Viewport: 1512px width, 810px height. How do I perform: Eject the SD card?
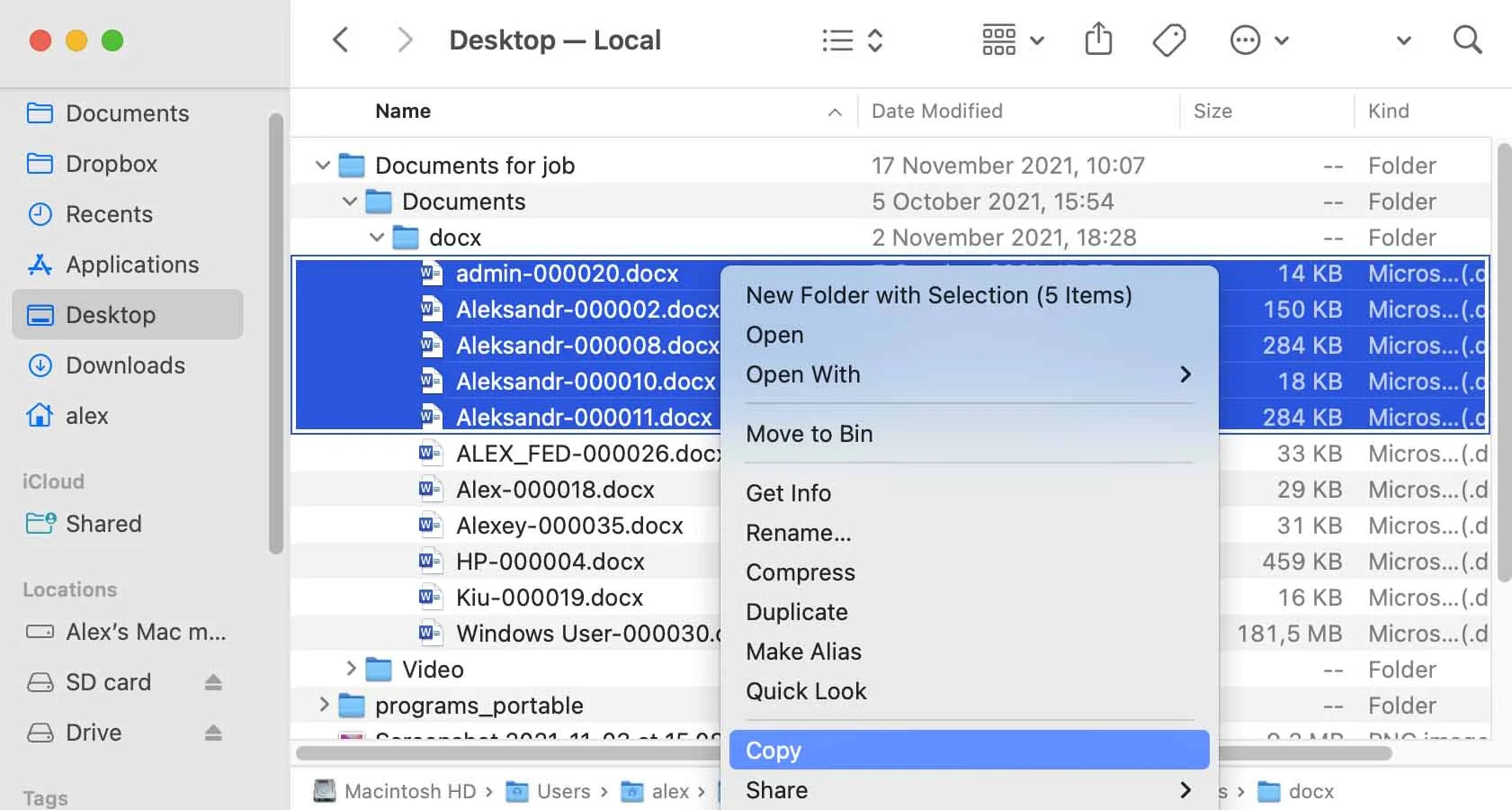[213, 682]
